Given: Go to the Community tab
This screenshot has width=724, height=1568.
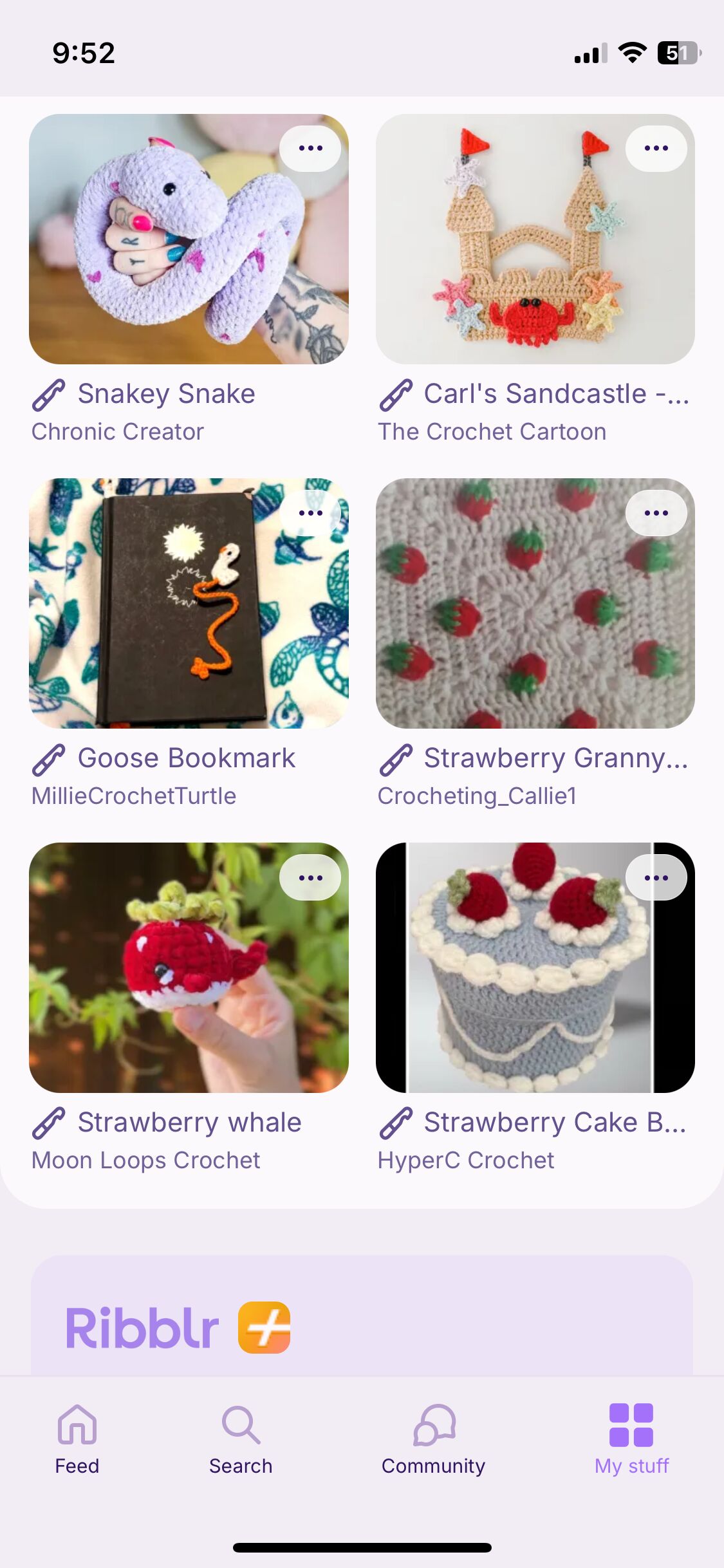Looking at the screenshot, I should pos(433,1439).
